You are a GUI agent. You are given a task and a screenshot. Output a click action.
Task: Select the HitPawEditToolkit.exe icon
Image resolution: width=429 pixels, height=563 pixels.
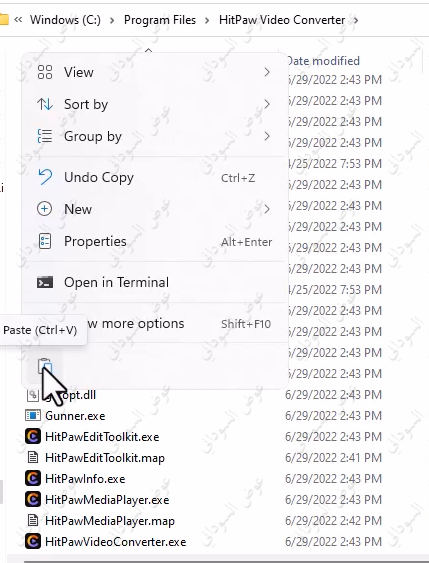pyautogui.click(x=33, y=437)
